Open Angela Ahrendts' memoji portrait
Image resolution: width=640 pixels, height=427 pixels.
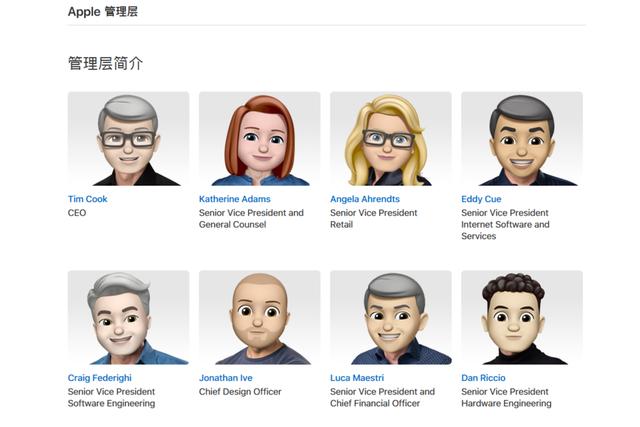pos(391,139)
